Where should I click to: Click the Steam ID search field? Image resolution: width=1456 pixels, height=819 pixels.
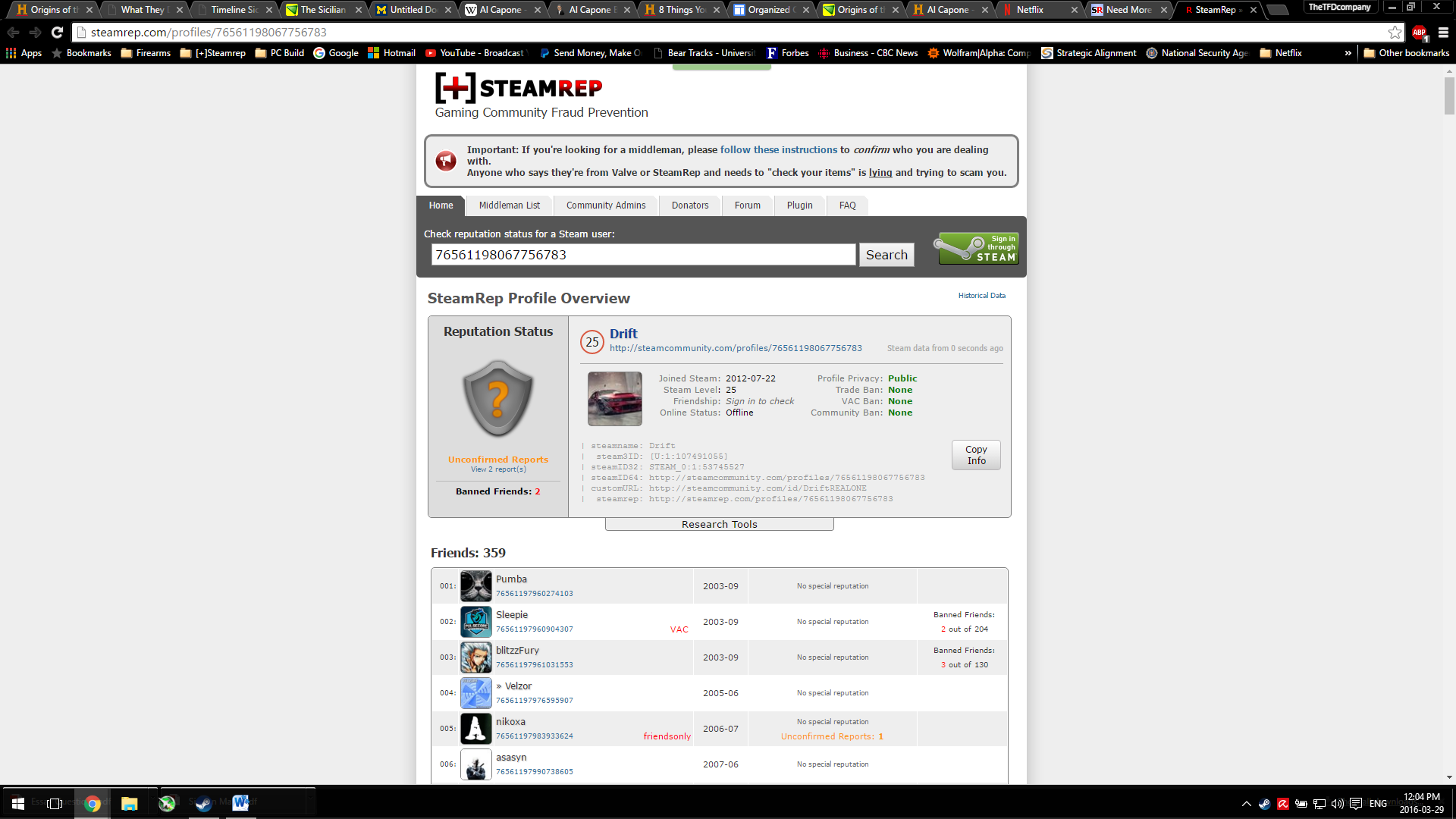pyautogui.click(x=643, y=255)
